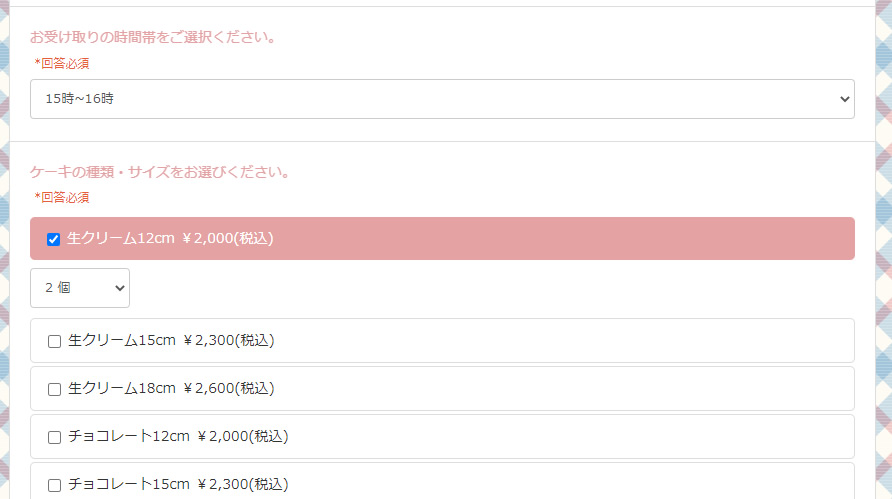Select the 生クリーム18cm option name text
This screenshot has height=499, width=892.
pos(122,389)
